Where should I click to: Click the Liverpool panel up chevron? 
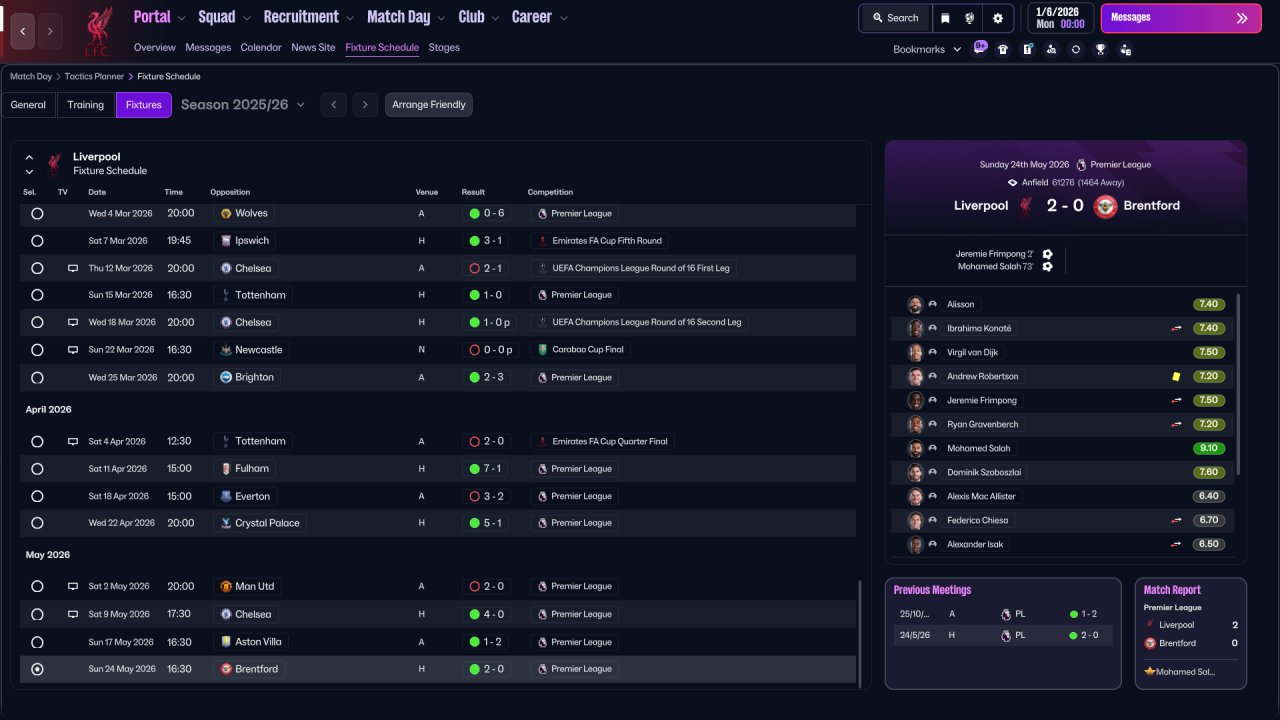[x=29, y=157]
